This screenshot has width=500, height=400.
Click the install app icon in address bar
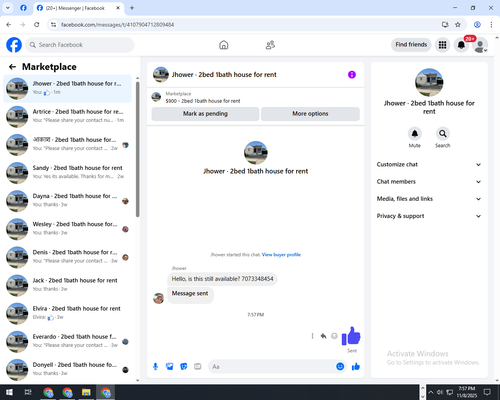click(x=445, y=25)
